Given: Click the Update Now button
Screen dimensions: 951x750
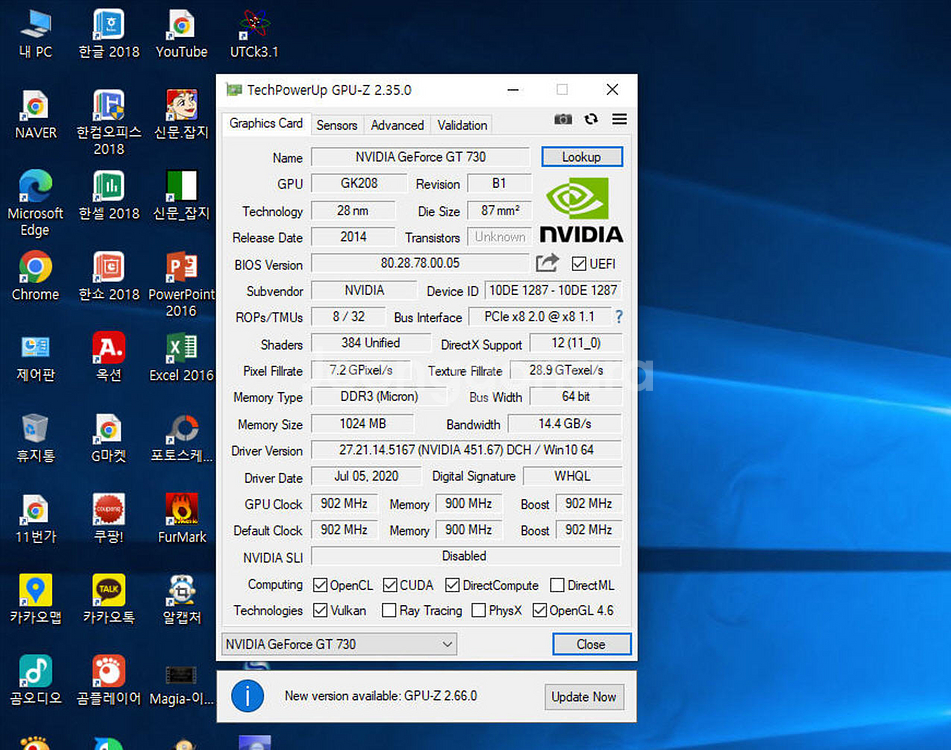Looking at the screenshot, I should pos(583,697).
